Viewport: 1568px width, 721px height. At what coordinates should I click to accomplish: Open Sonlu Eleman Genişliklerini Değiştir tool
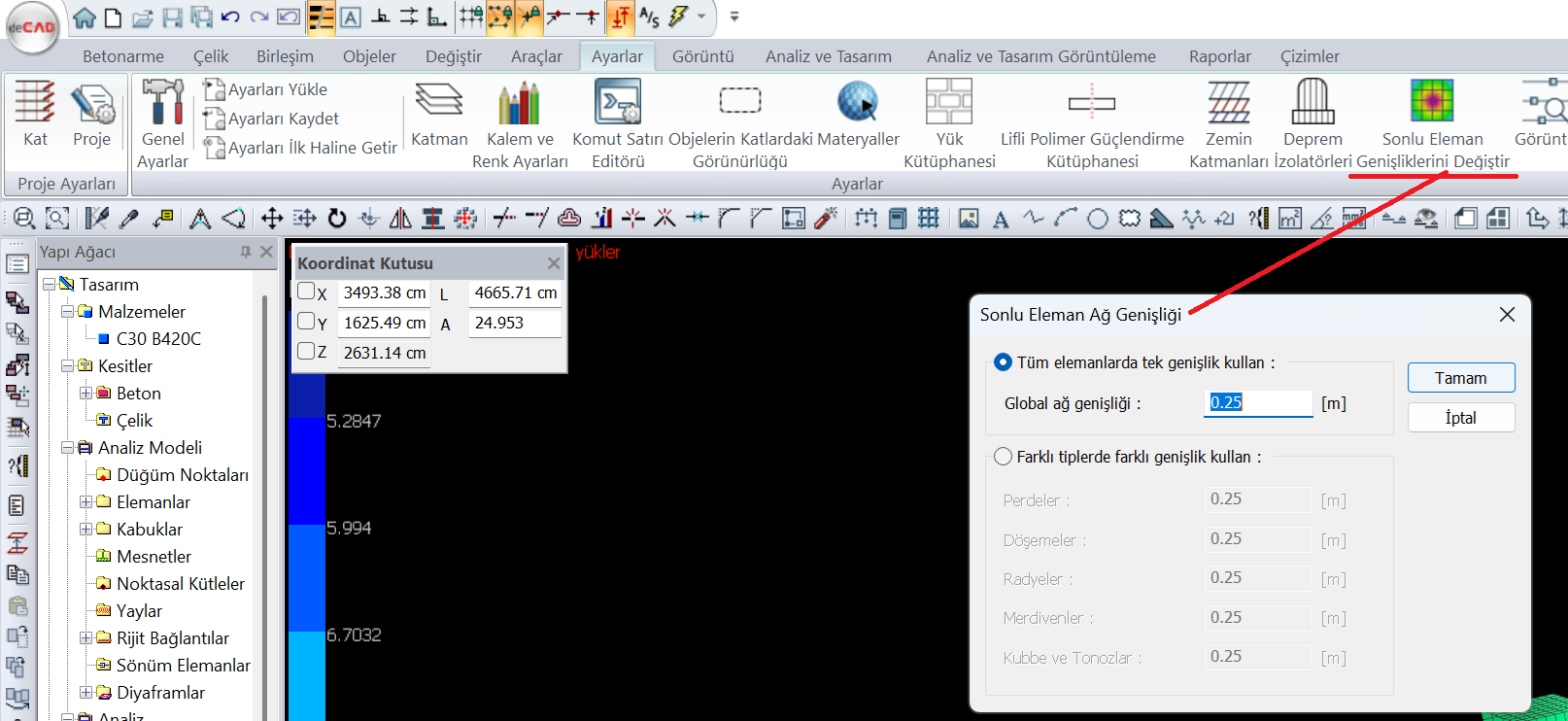[x=1431, y=102]
